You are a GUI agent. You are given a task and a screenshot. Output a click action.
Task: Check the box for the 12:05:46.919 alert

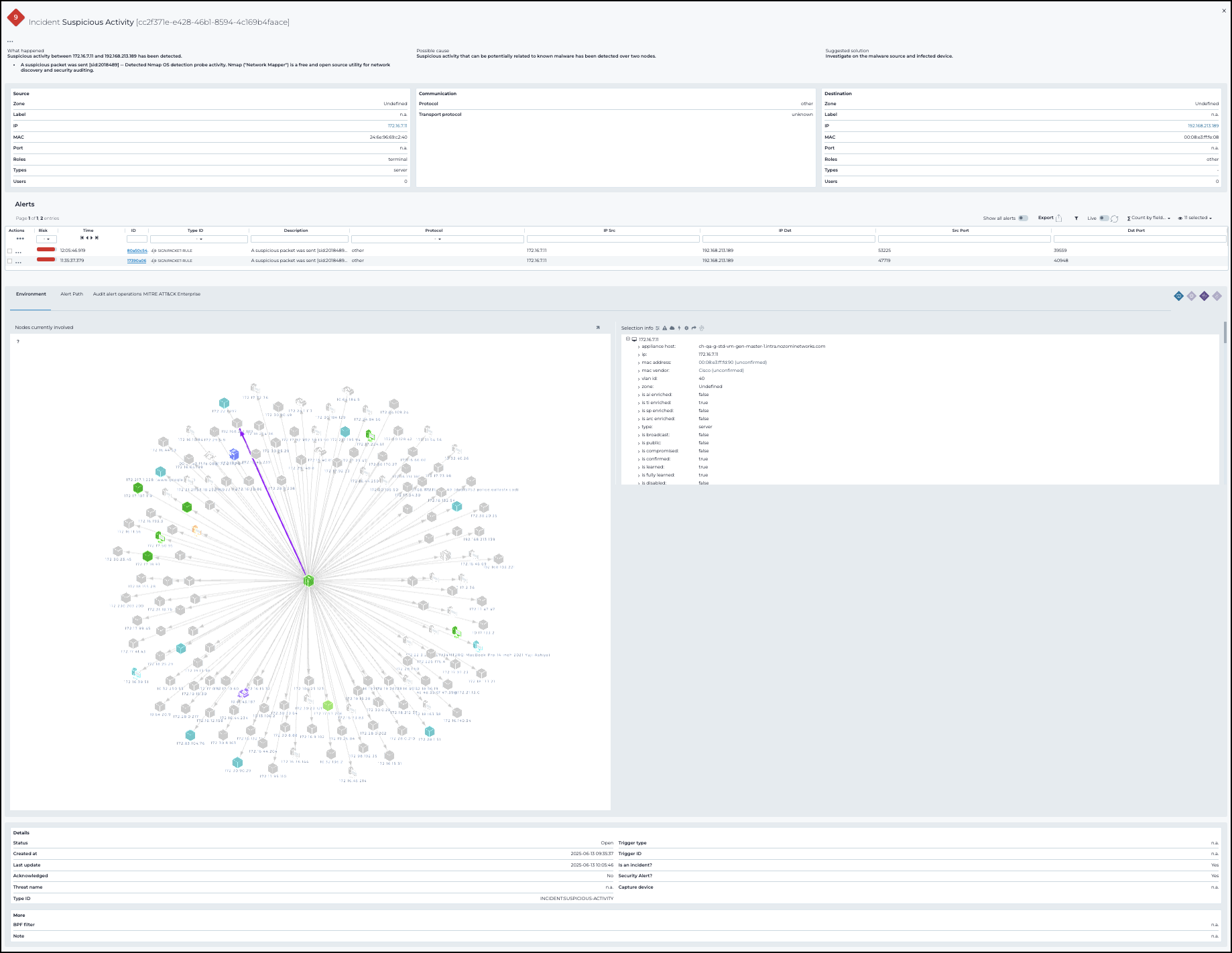pos(10,251)
